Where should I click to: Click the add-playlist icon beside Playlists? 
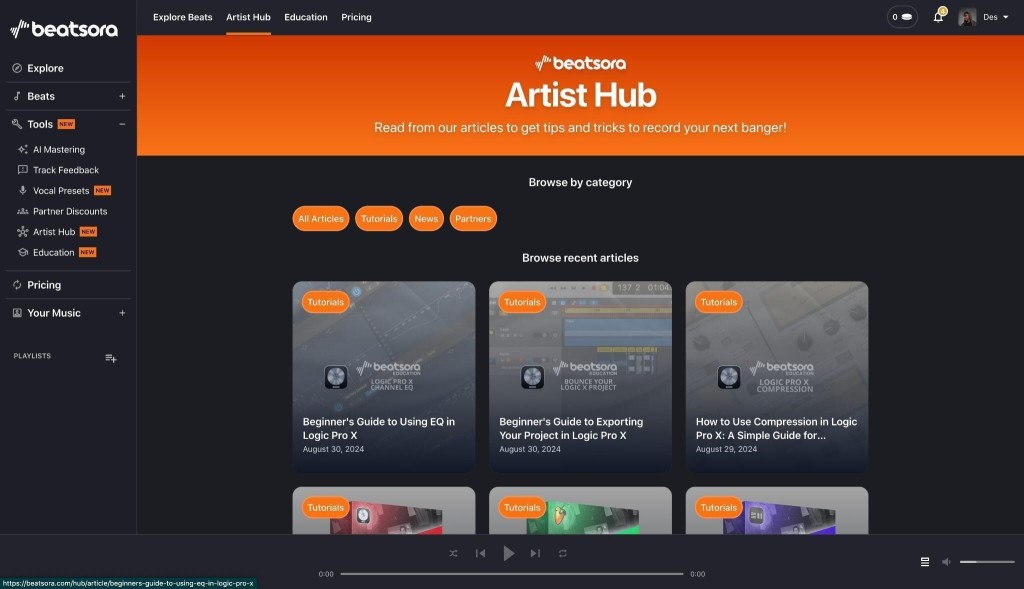pos(111,358)
